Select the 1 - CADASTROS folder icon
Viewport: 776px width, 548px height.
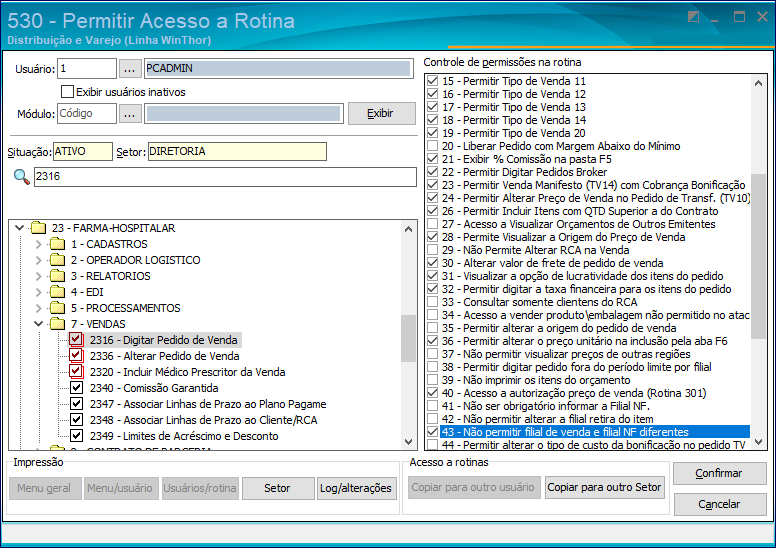point(57,244)
